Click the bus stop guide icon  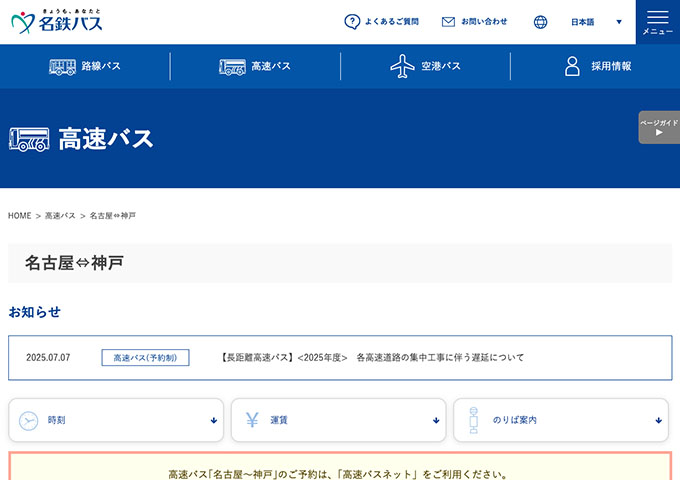[474, 420]
